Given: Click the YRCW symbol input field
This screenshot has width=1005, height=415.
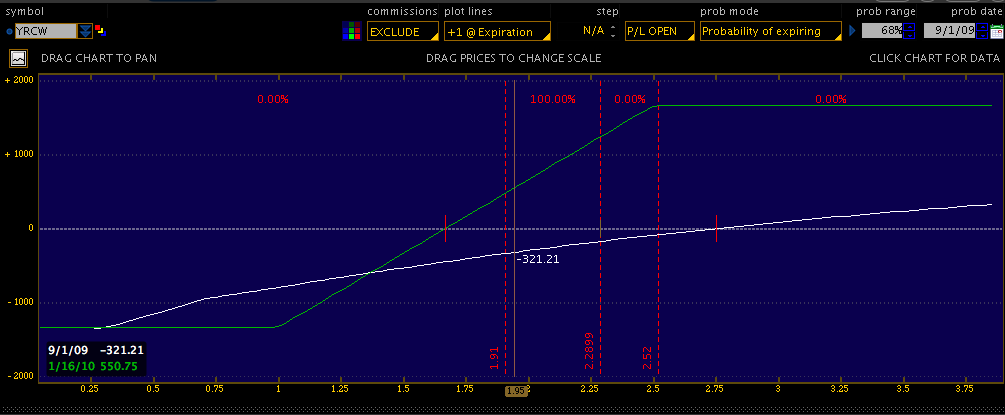Looking at the screenshot, I should pos(44,31).
